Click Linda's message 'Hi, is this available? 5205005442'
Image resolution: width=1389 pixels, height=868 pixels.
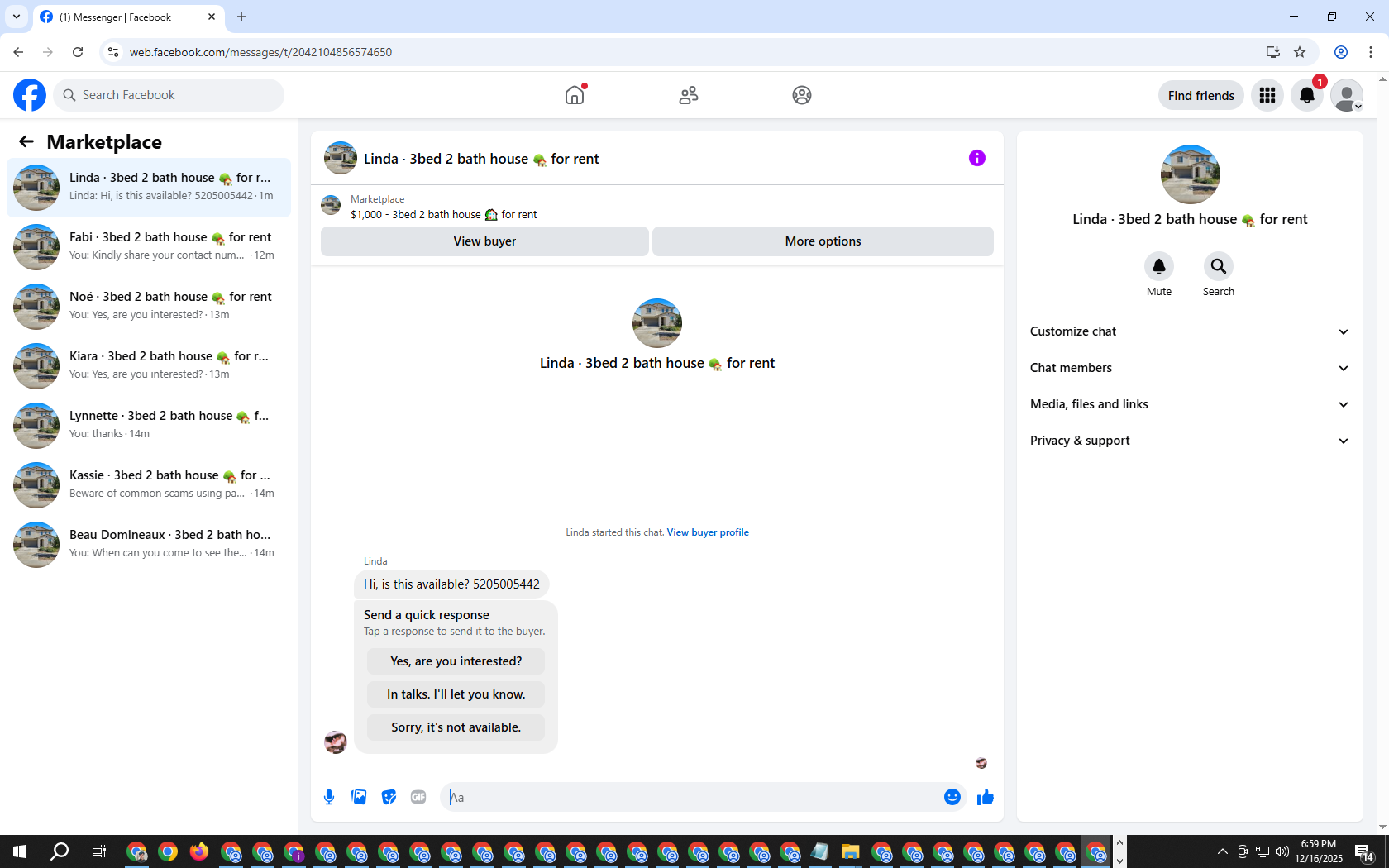tap(451, 584)
